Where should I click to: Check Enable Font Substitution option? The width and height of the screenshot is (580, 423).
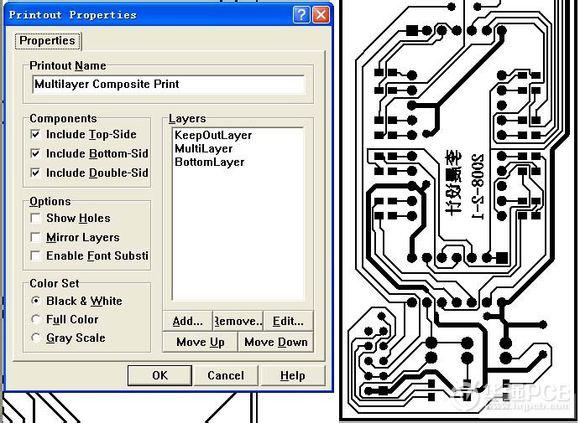[x=36, y=256]
